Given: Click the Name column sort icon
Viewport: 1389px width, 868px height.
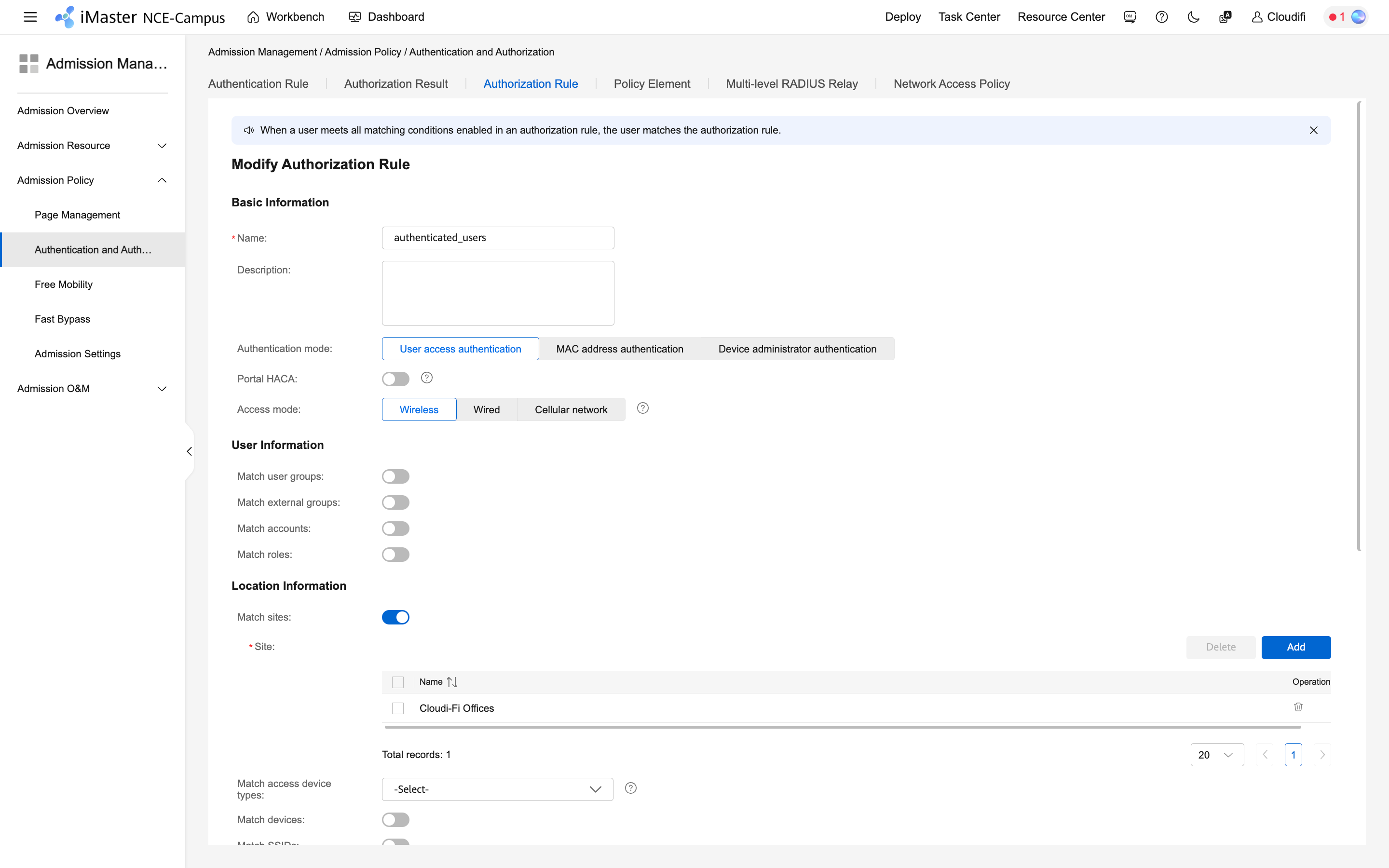Looking at the screenshot, I should pyautogui.click(x=452, y=681).
